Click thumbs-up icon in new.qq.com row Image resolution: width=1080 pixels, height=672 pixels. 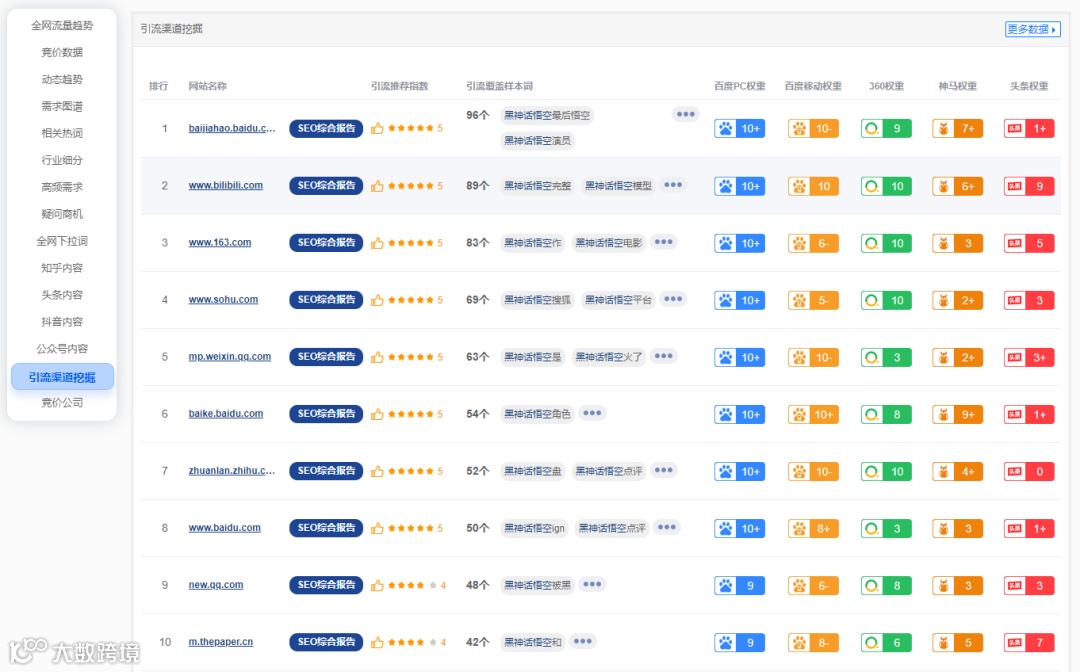click(x=377, y=585)
